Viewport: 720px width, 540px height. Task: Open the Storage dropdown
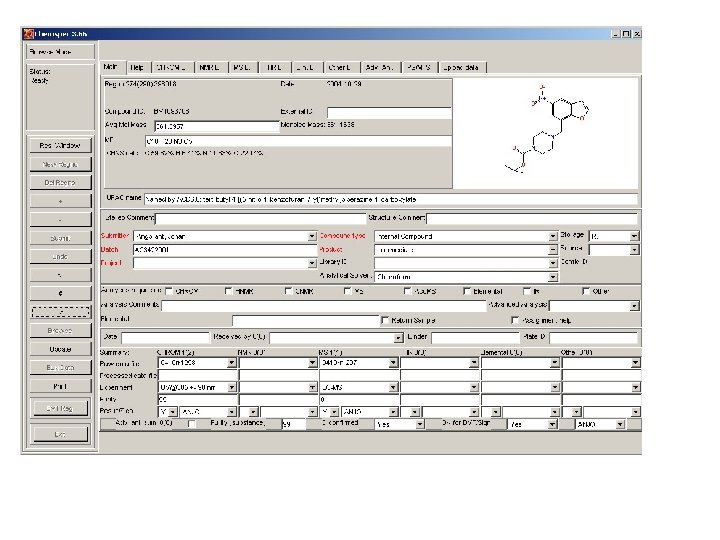click(x=635, y=236)
